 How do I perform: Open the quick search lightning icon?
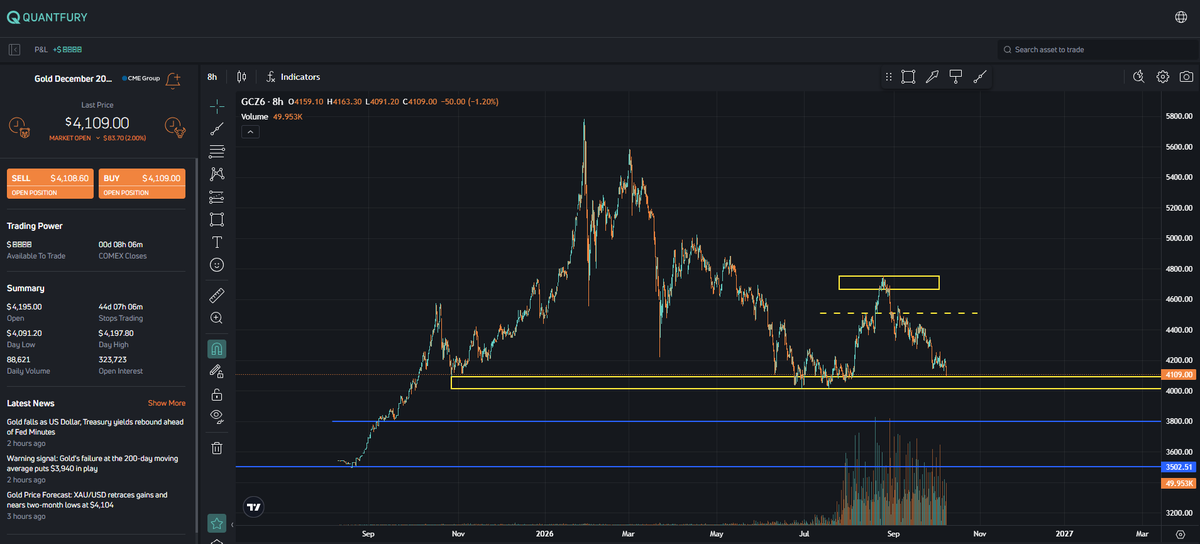(x=1140, y=76)
